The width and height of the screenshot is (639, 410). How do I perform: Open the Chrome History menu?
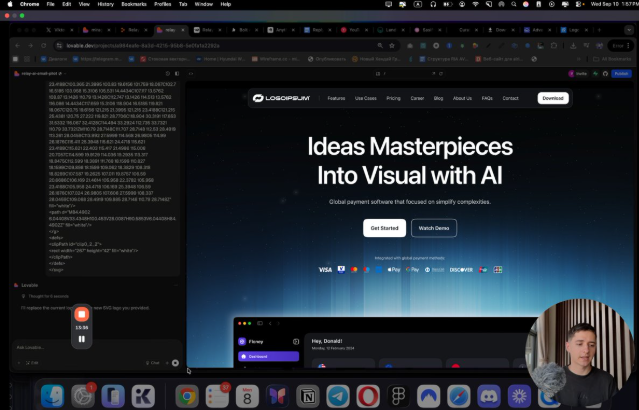coord(106,4)
